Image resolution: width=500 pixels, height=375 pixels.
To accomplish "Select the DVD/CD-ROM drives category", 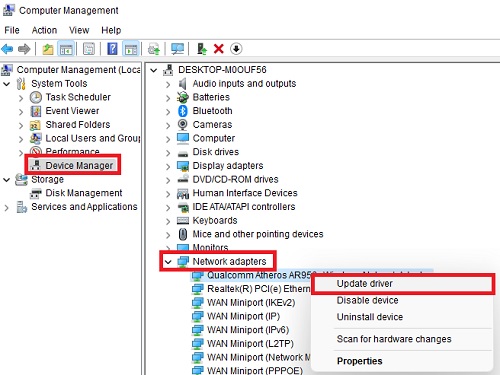I will [x=235, y=179].
